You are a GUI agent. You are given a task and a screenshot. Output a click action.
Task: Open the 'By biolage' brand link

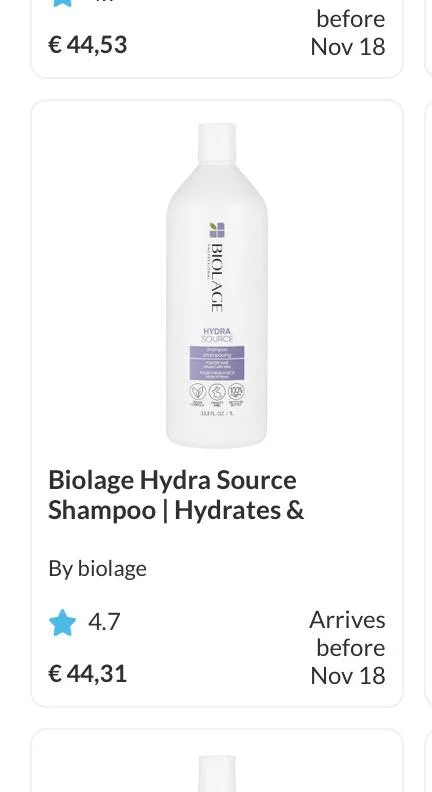(98, 569)
